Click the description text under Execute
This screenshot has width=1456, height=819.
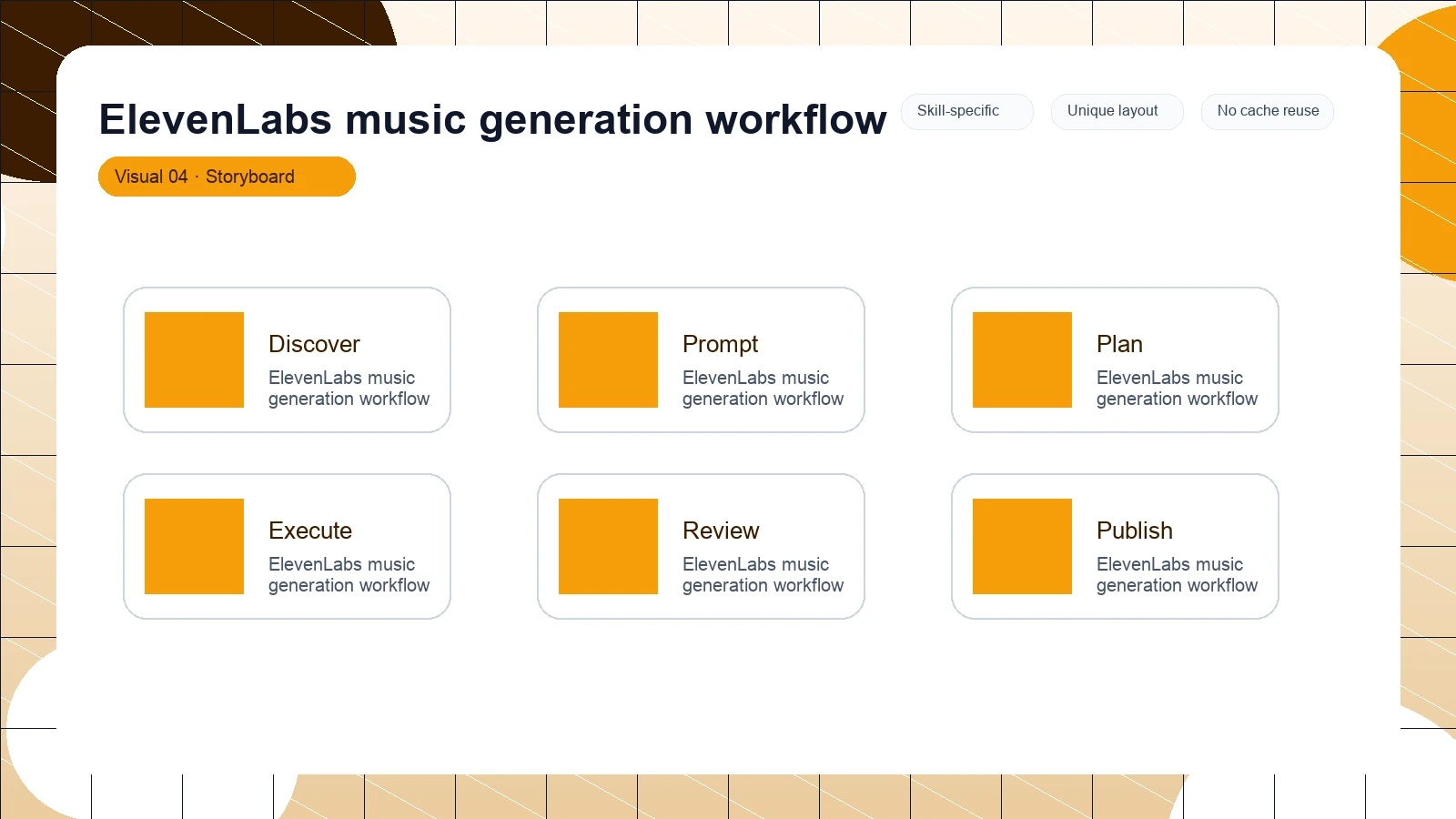coord(349,575)
